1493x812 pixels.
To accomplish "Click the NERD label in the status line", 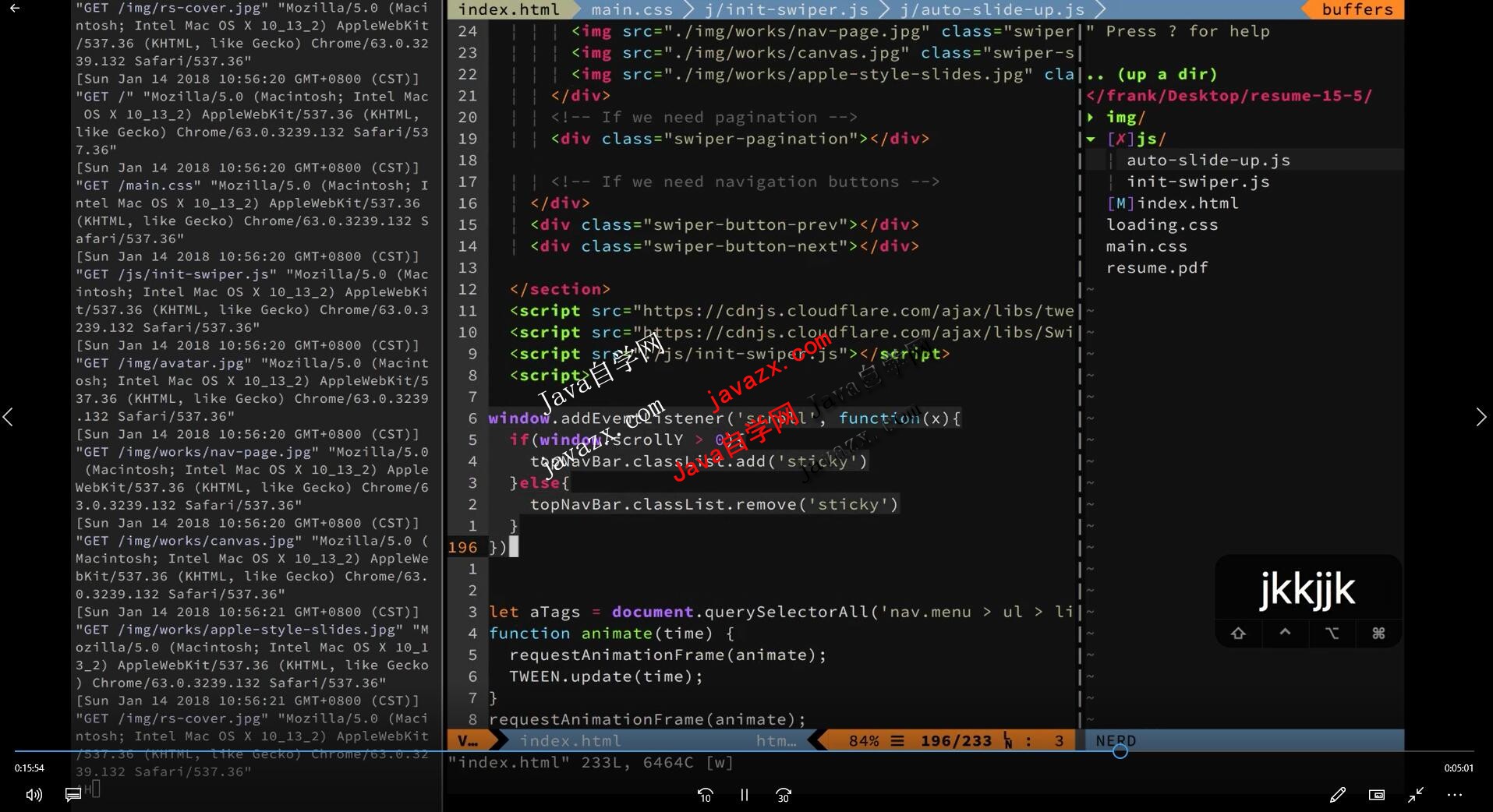I will coord(1116,740).
